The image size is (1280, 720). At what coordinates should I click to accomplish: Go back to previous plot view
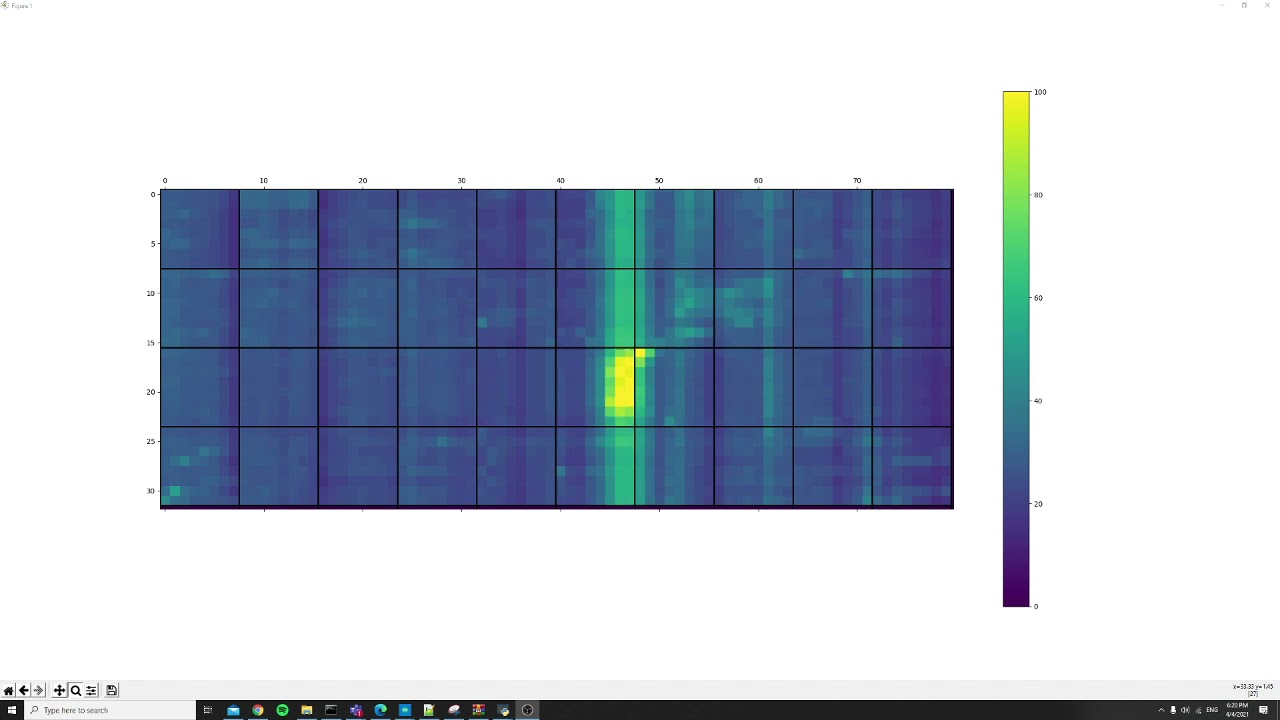24,690
